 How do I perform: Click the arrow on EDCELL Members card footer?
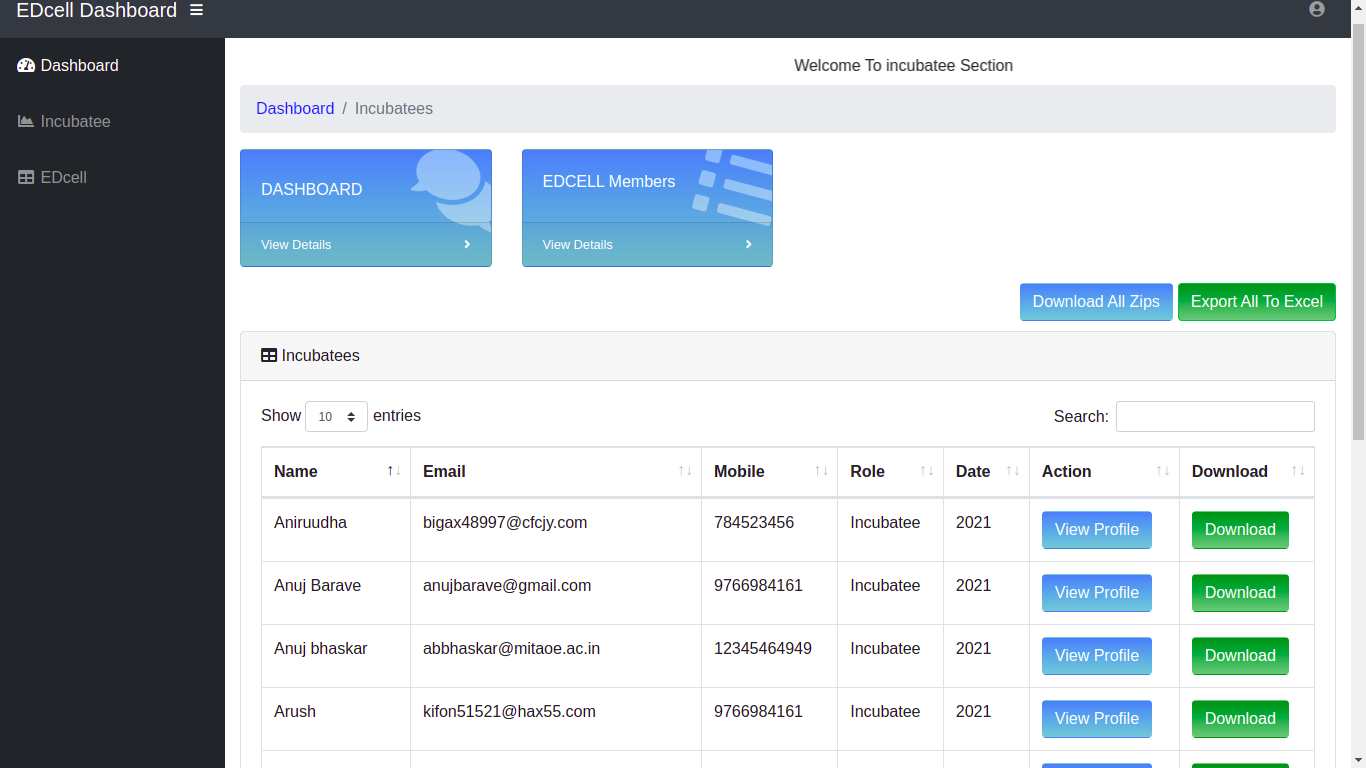[x=748, y=245]
